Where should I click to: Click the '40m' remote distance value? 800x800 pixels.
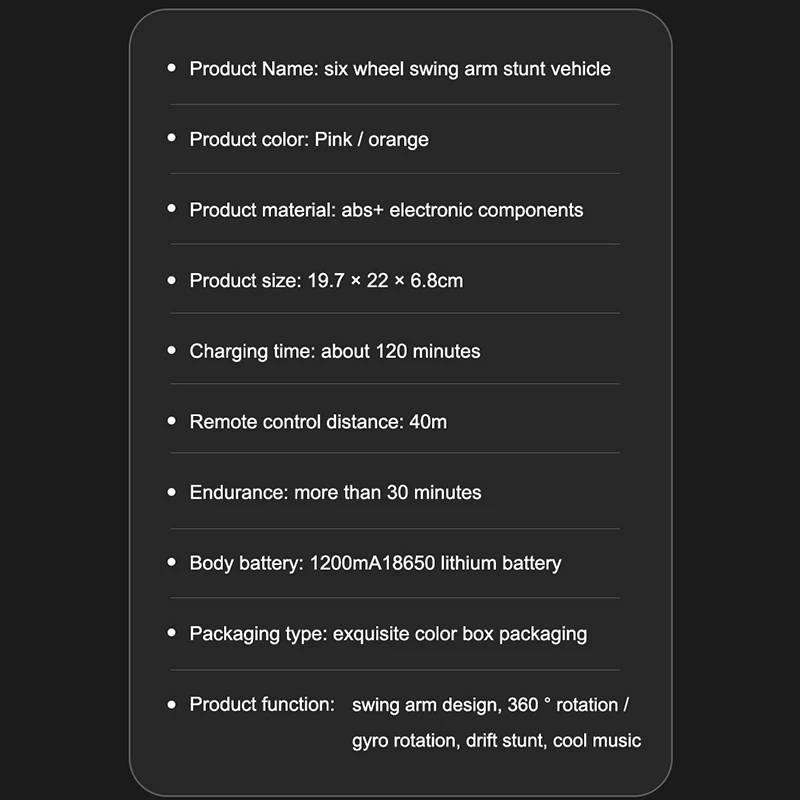tap(428, 422)
